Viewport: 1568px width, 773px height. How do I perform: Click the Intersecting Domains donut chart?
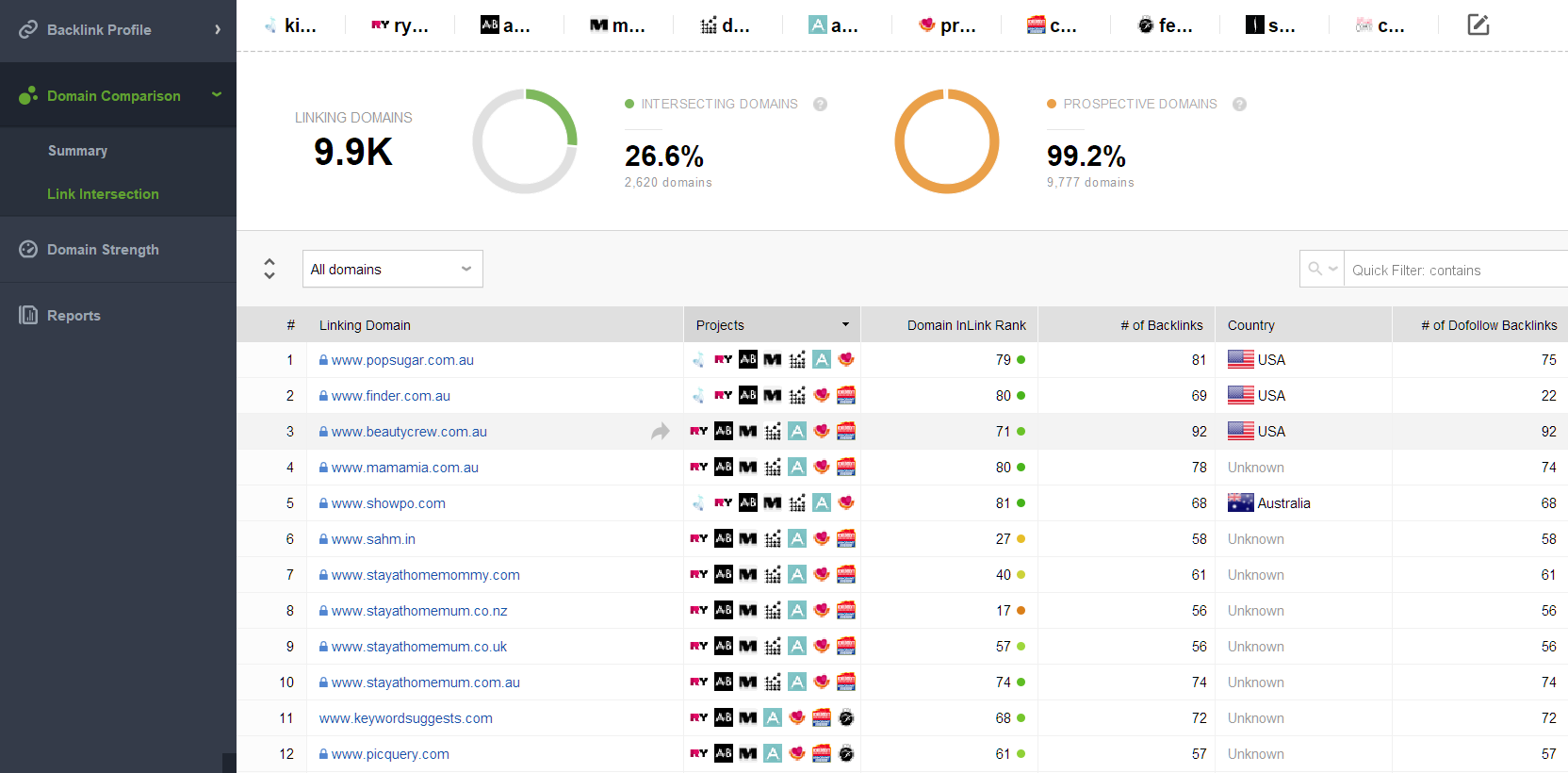point(525,141)
